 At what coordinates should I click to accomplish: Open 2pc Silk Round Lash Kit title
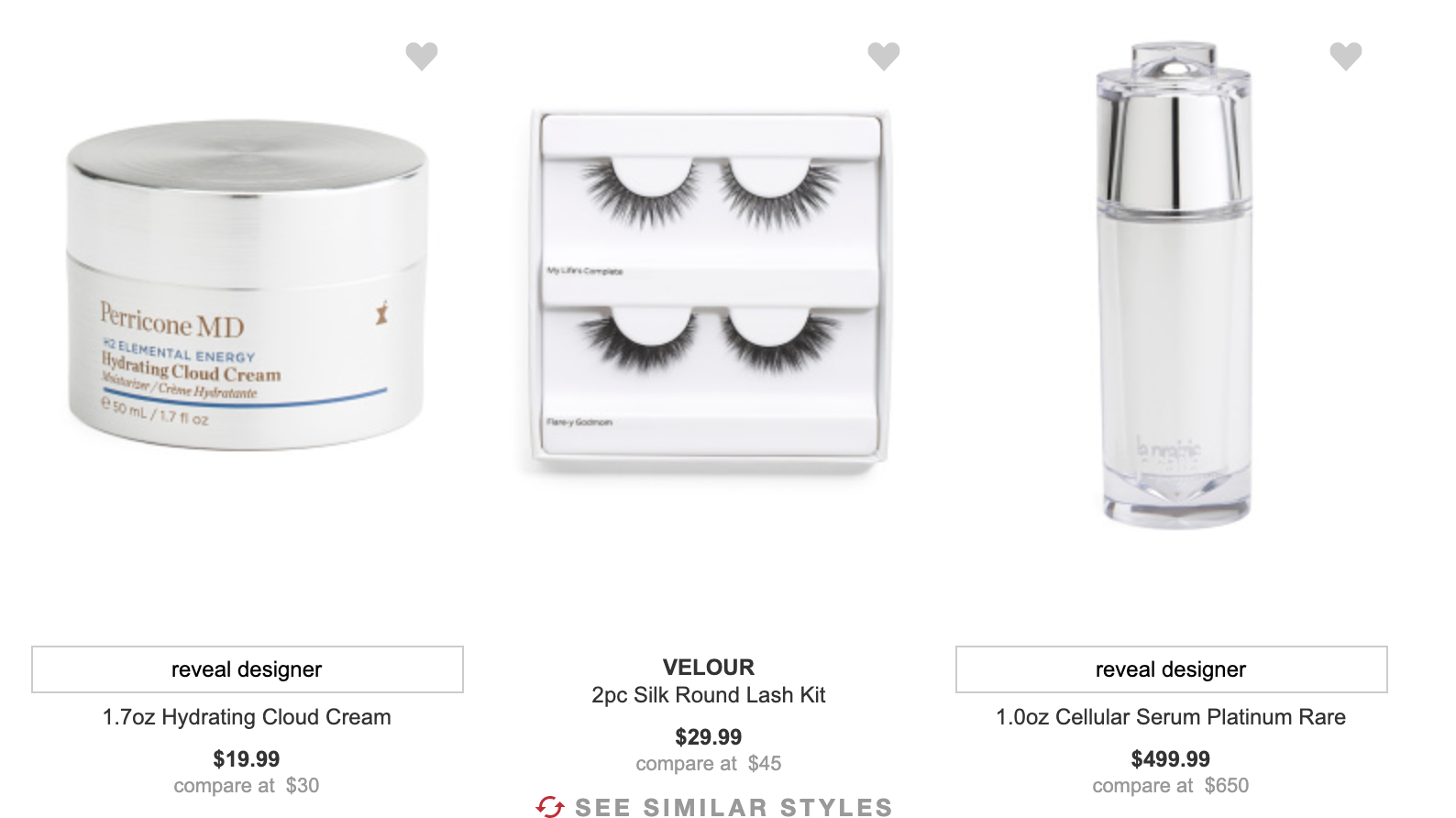(709, 695)
